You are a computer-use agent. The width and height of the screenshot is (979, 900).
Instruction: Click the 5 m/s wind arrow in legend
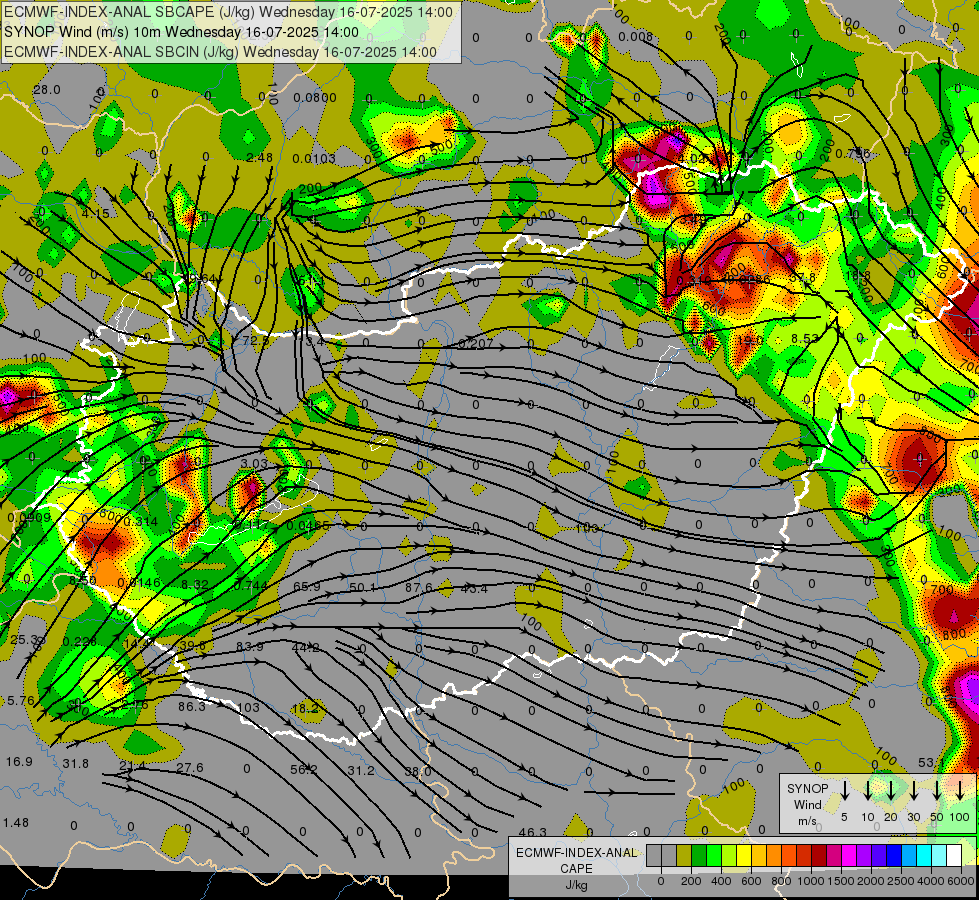pos(844,790)
